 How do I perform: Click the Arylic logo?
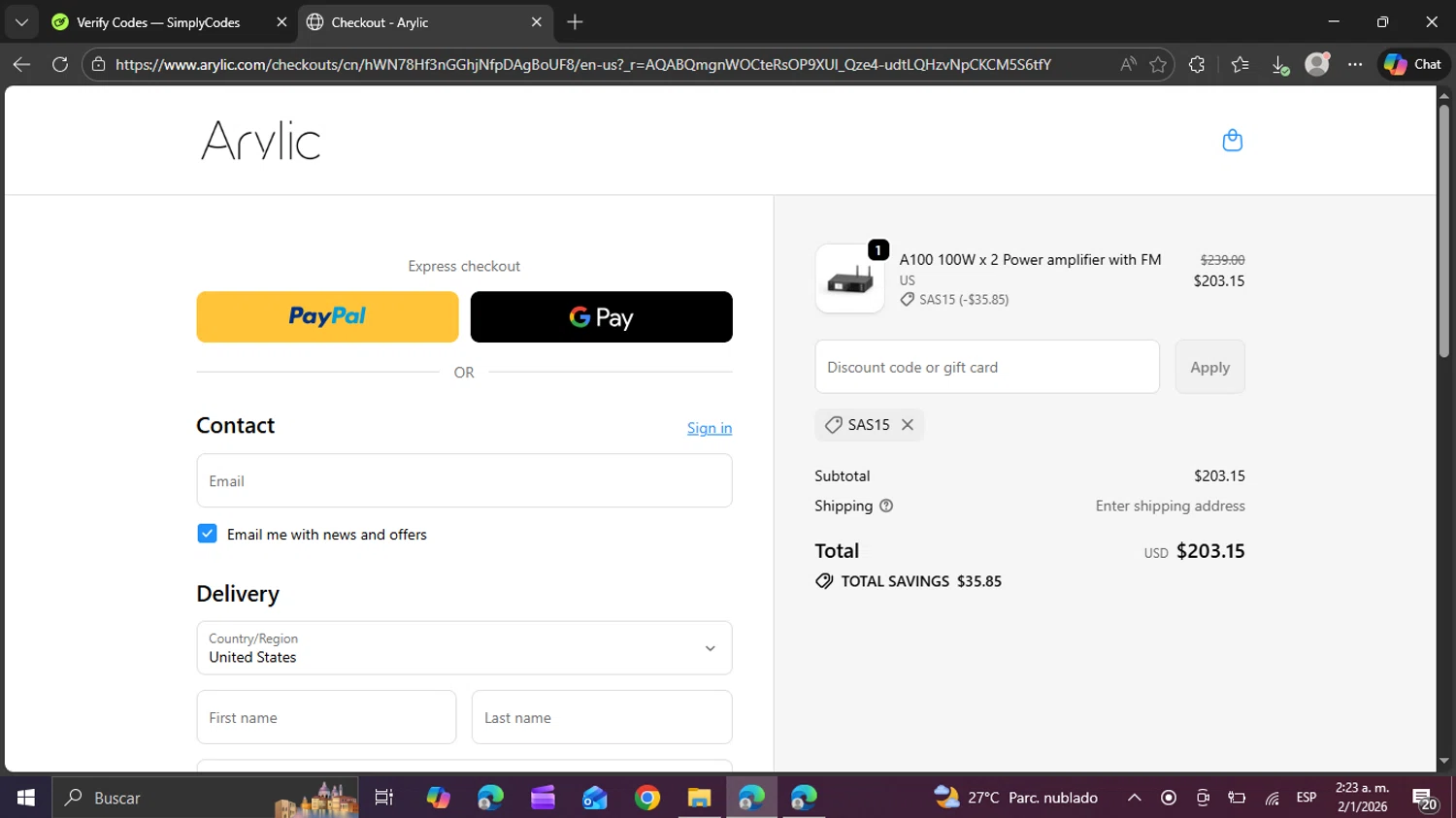click(260, 141)
